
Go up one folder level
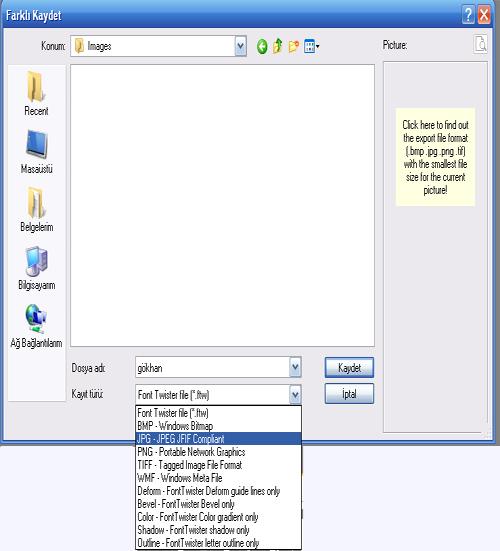[x=278, y=46]
